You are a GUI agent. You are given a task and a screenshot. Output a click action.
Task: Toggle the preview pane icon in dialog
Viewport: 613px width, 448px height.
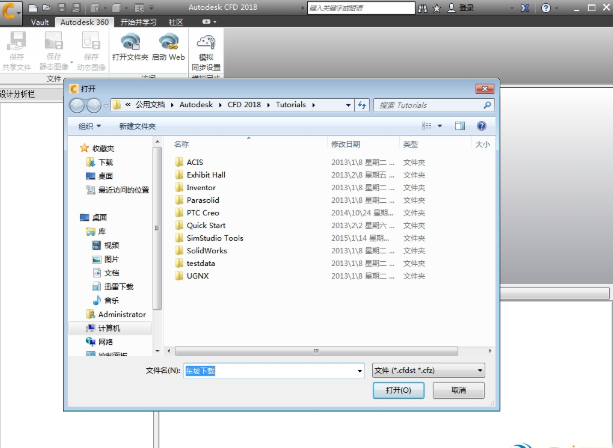point(460,126)
